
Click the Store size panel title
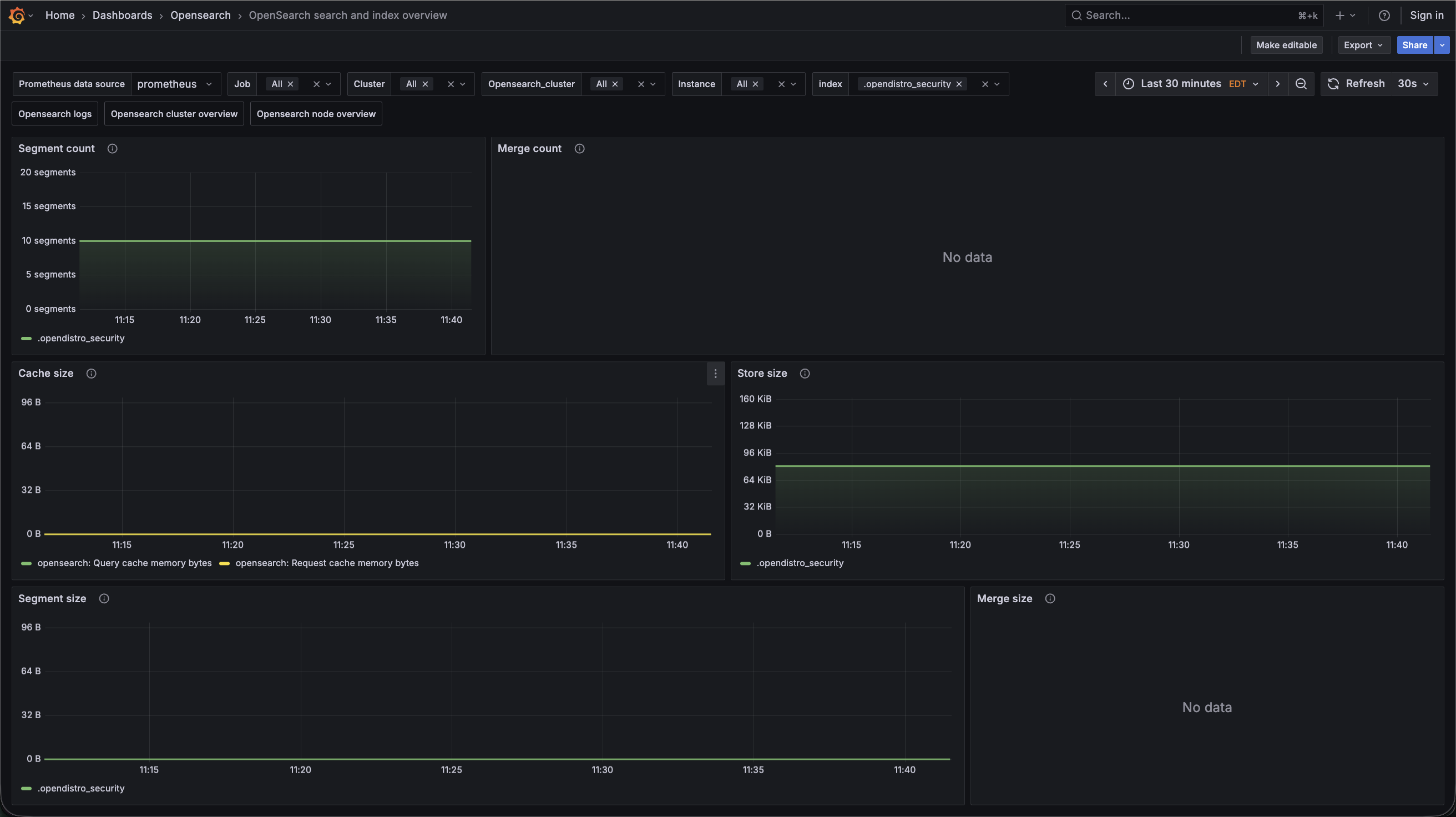[x=762, y=374]
